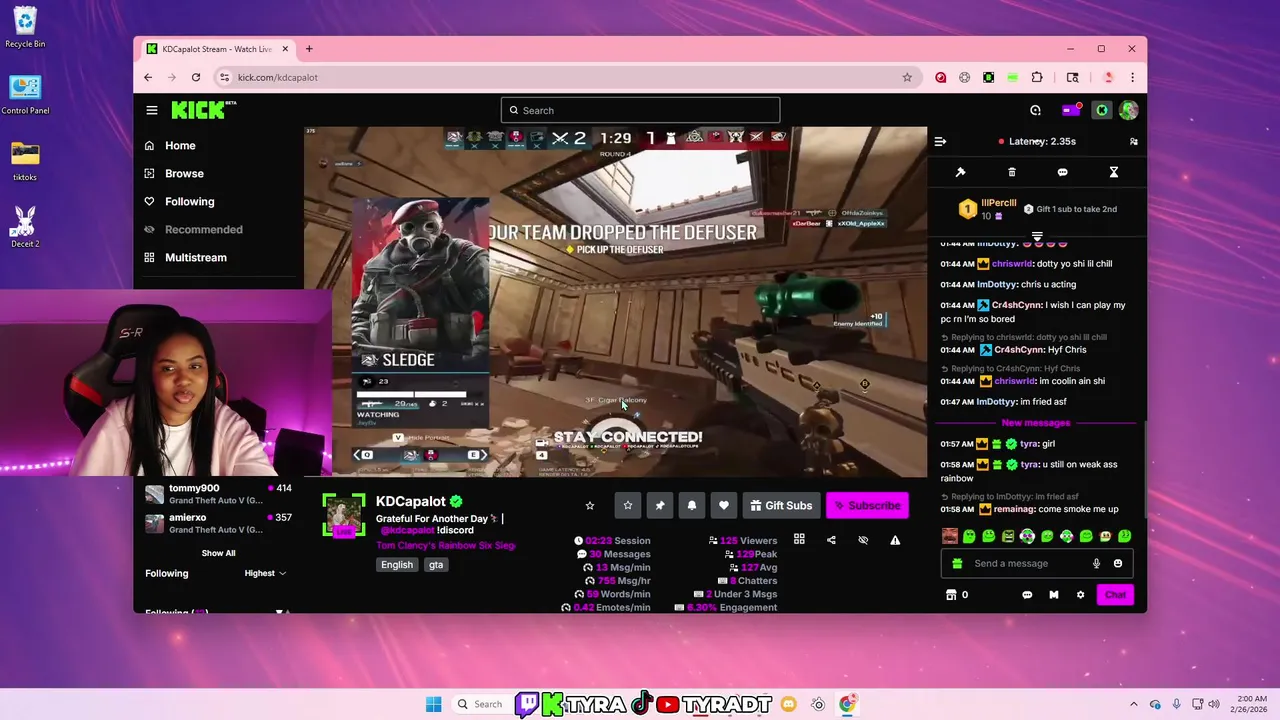Click the star button with gray background
The height and width of the screenshot is (720, 1280).
pos(627,505)
